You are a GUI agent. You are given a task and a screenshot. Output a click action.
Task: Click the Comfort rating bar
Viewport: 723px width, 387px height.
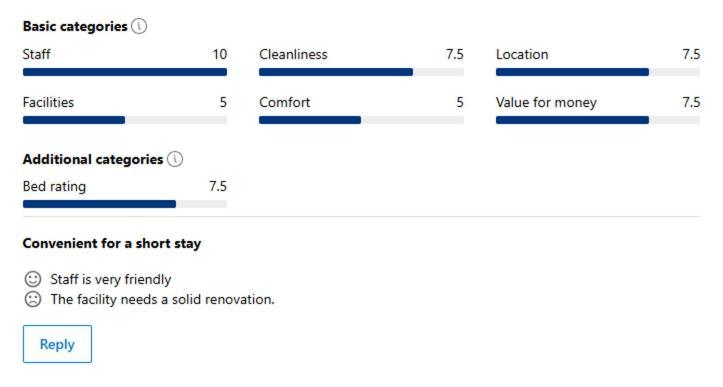[x=361, y=120]
